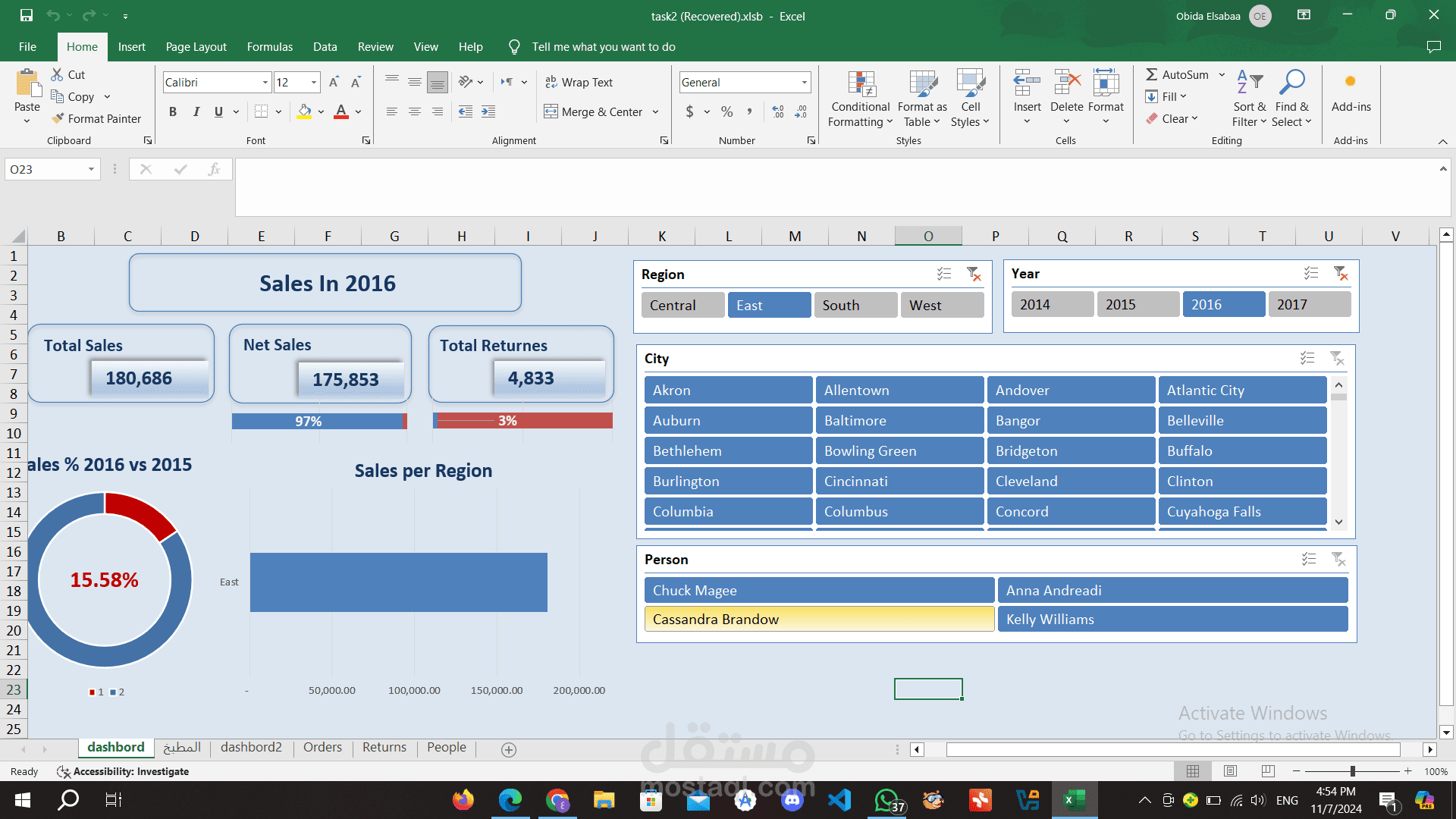Switch to Orders sheet tab
1456x819 pixels.
point(322,748)
